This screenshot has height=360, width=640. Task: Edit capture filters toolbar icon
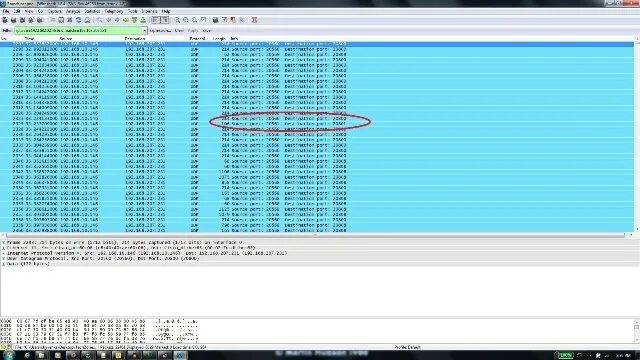(x=216, y=20)
